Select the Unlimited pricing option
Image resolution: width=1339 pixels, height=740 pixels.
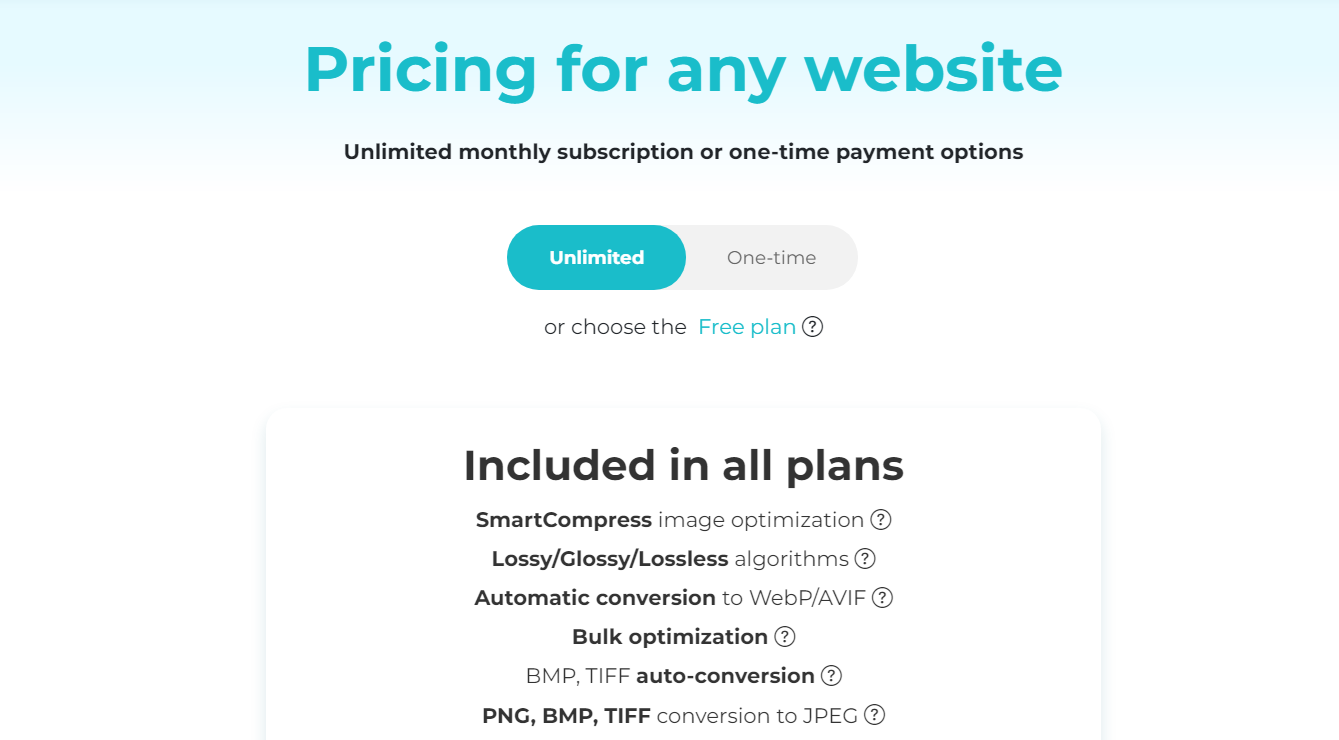coord(596,258)
